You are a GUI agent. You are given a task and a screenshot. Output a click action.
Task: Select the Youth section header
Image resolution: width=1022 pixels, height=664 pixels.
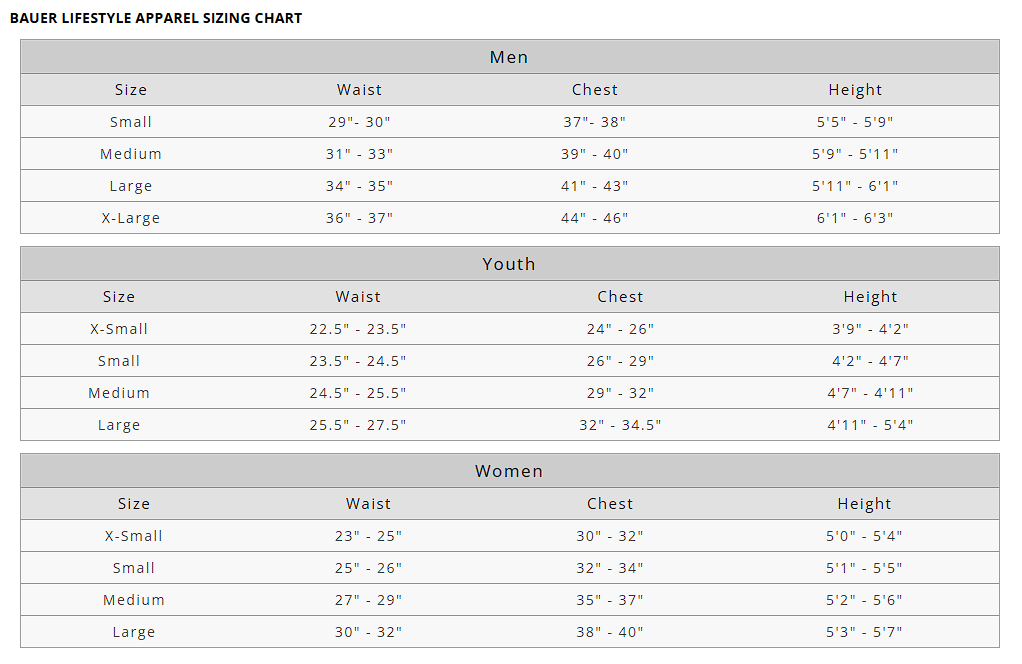coord(509,264)
